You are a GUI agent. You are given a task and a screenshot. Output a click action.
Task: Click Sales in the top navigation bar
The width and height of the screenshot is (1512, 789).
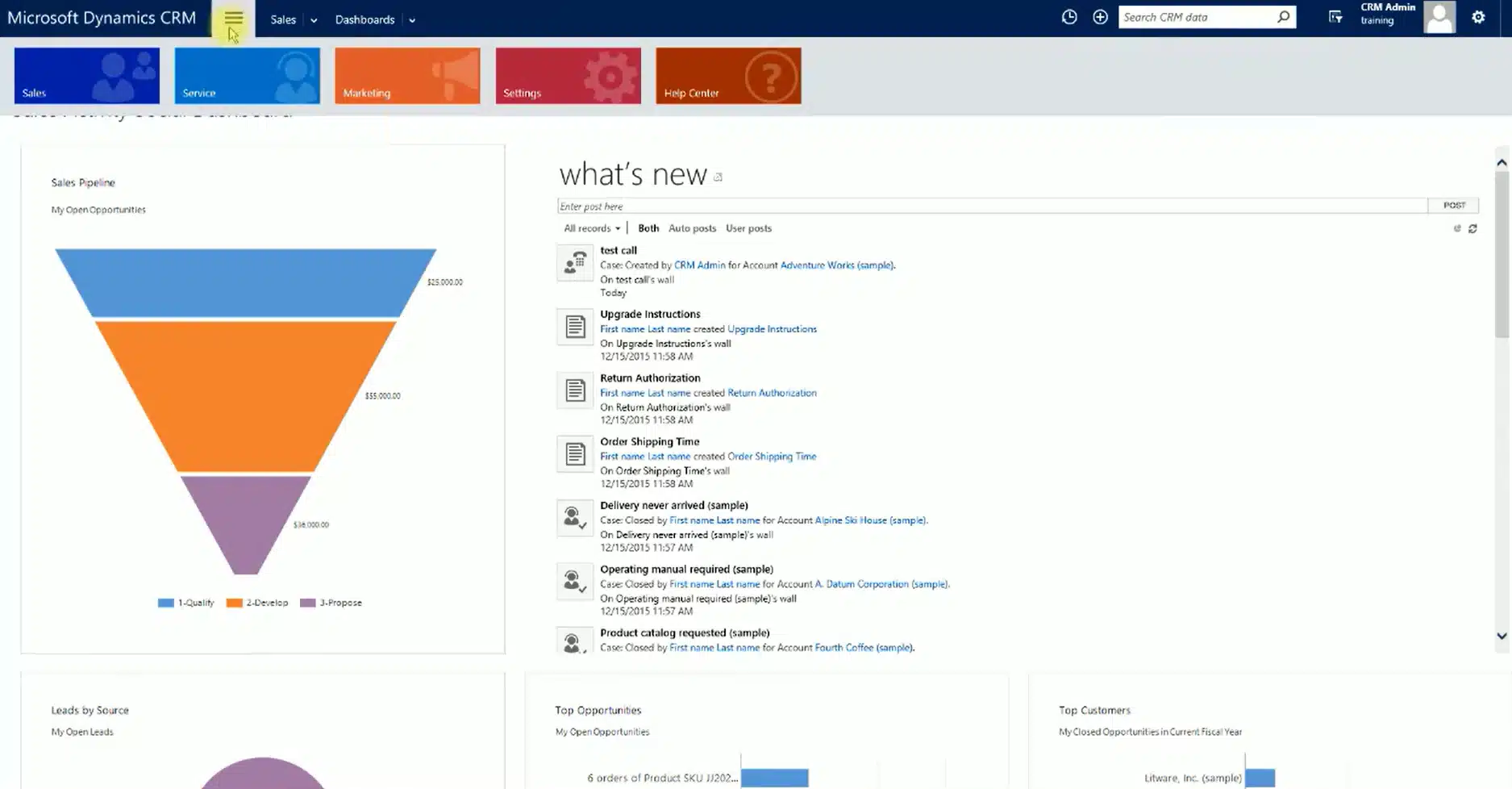[283, 19]
